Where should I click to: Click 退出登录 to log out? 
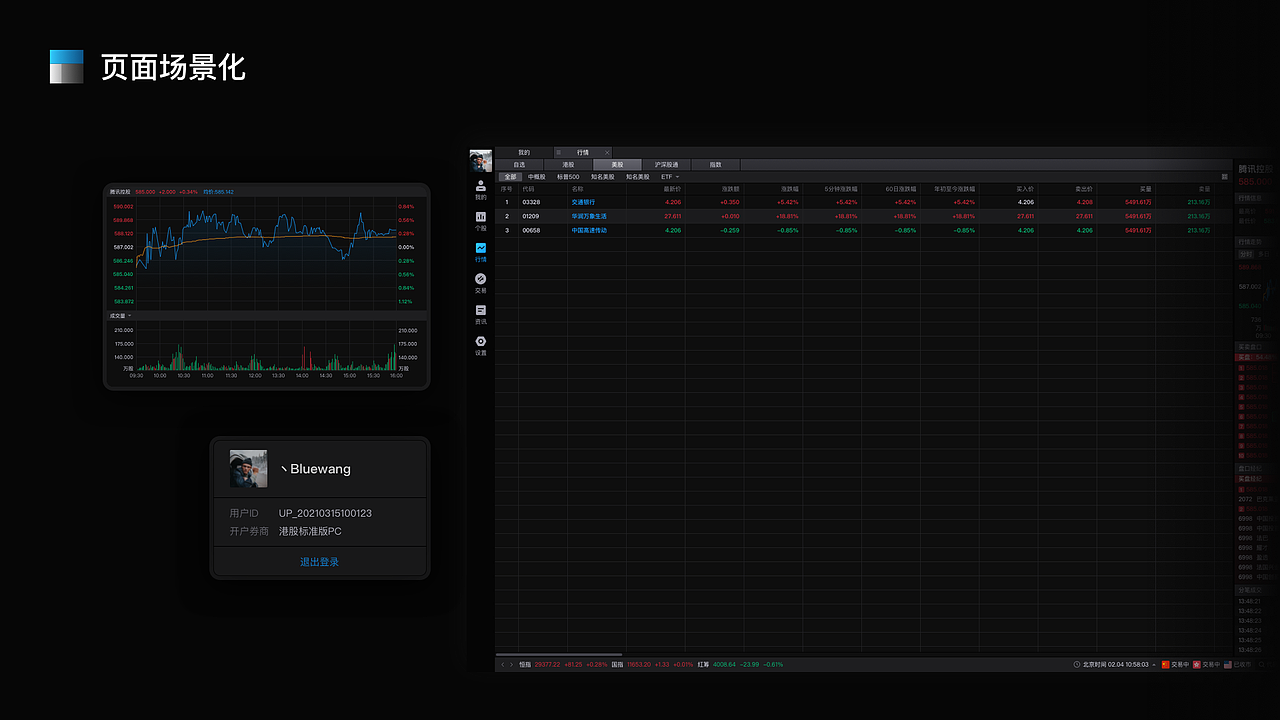click(x=320, y=562)
